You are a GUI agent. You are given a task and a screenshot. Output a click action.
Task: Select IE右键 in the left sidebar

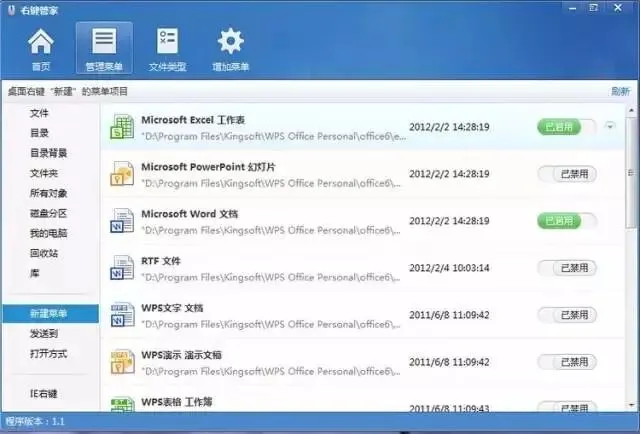pyautogui.click(x=44, y=394)
